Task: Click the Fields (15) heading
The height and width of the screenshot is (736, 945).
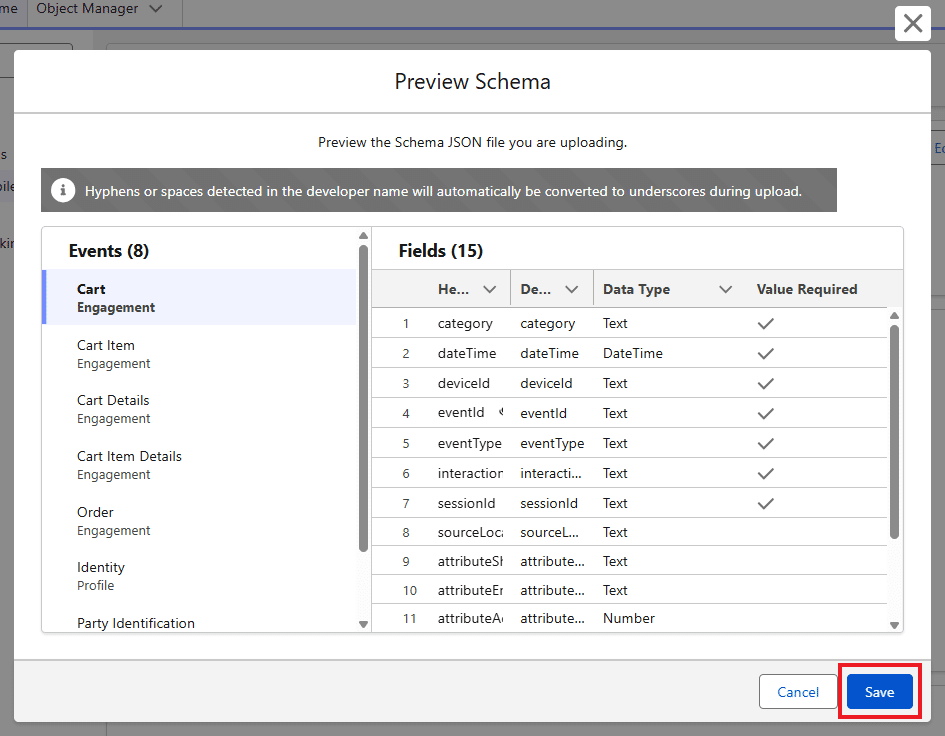Action: [x=441, y=251]
